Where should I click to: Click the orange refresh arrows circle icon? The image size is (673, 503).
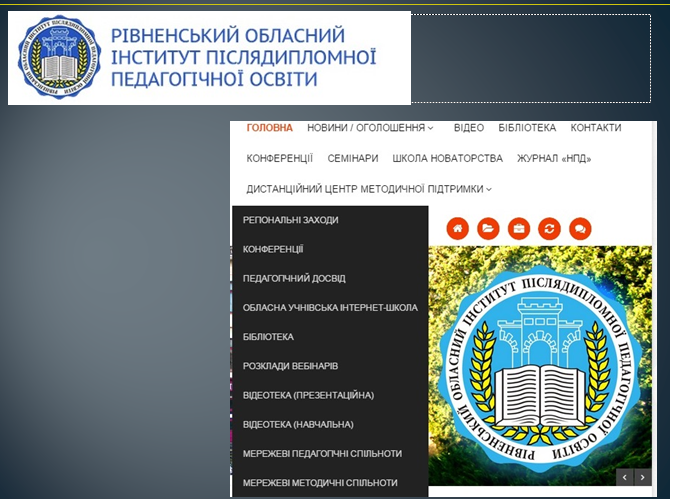tap(549, 228)
